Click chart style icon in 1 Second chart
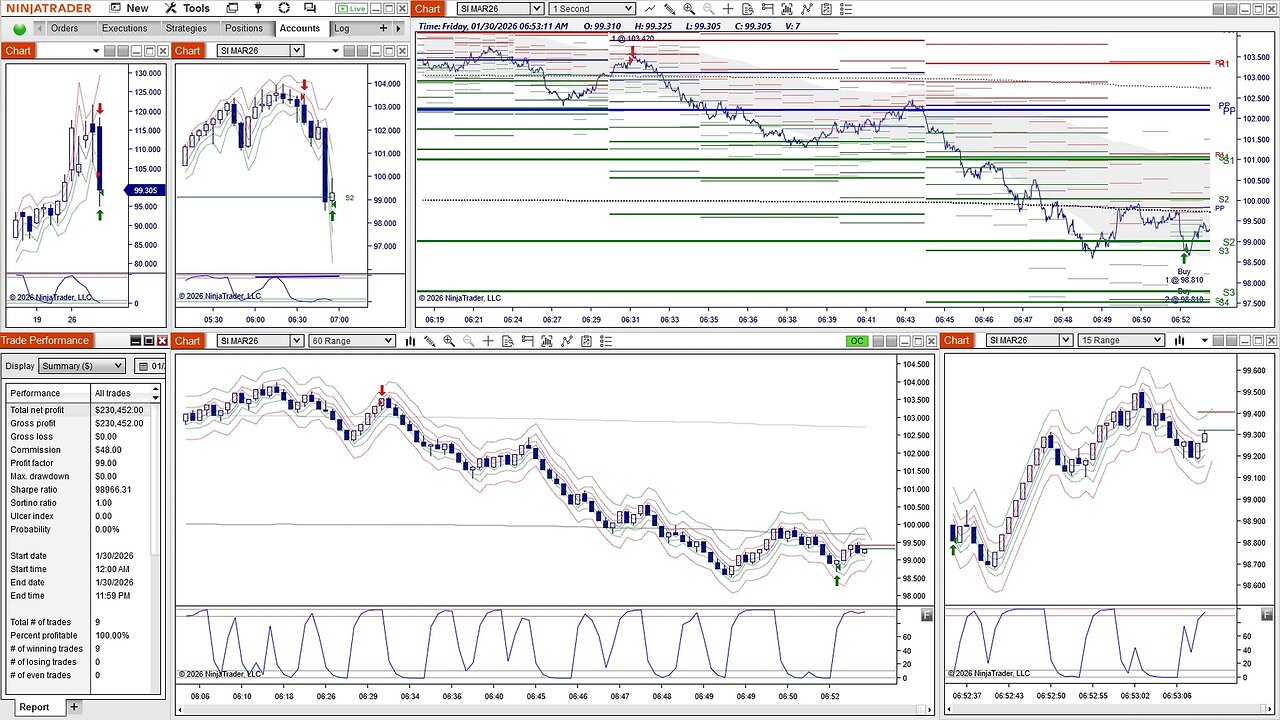This screenshot has height=720, width=1280. point(650,8)
